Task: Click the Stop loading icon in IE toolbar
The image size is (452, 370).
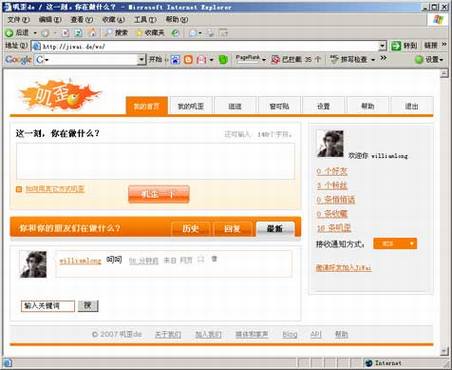Action: click(66, 33)
